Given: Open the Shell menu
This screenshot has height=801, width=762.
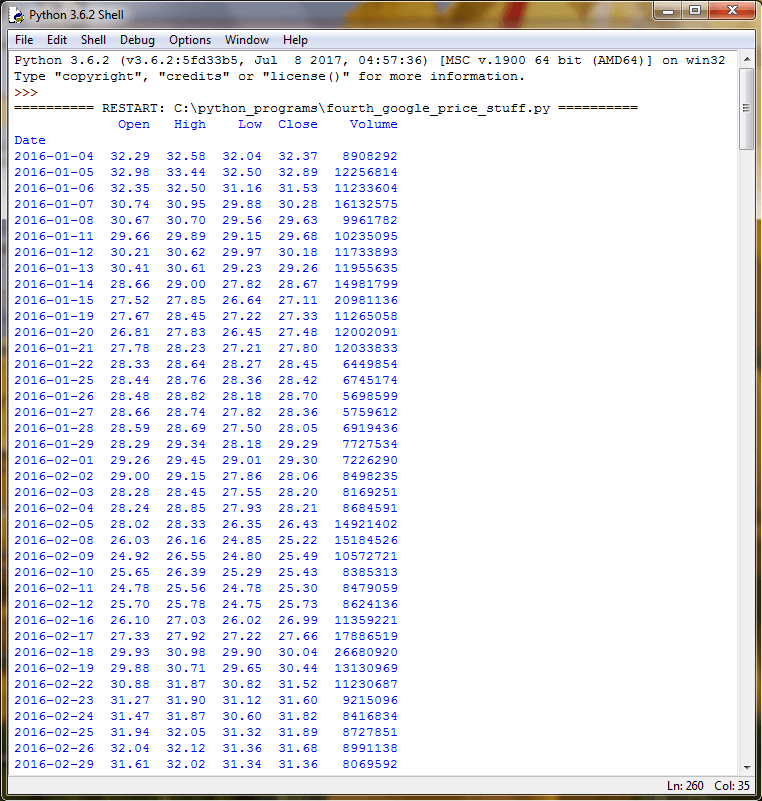Looking at the screenshot, I should coord(93,40).
